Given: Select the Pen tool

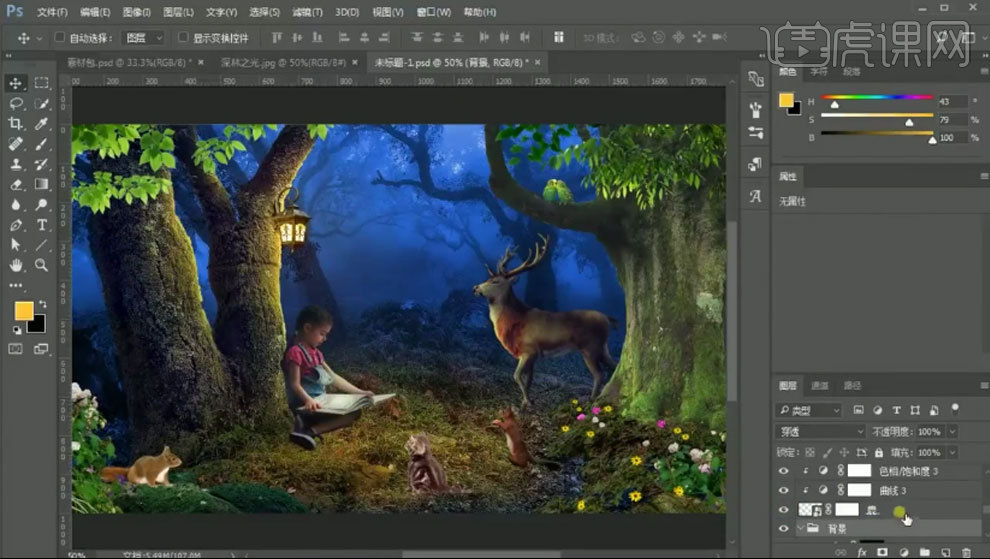Looking at the screenshot, I should pos(16,224).
